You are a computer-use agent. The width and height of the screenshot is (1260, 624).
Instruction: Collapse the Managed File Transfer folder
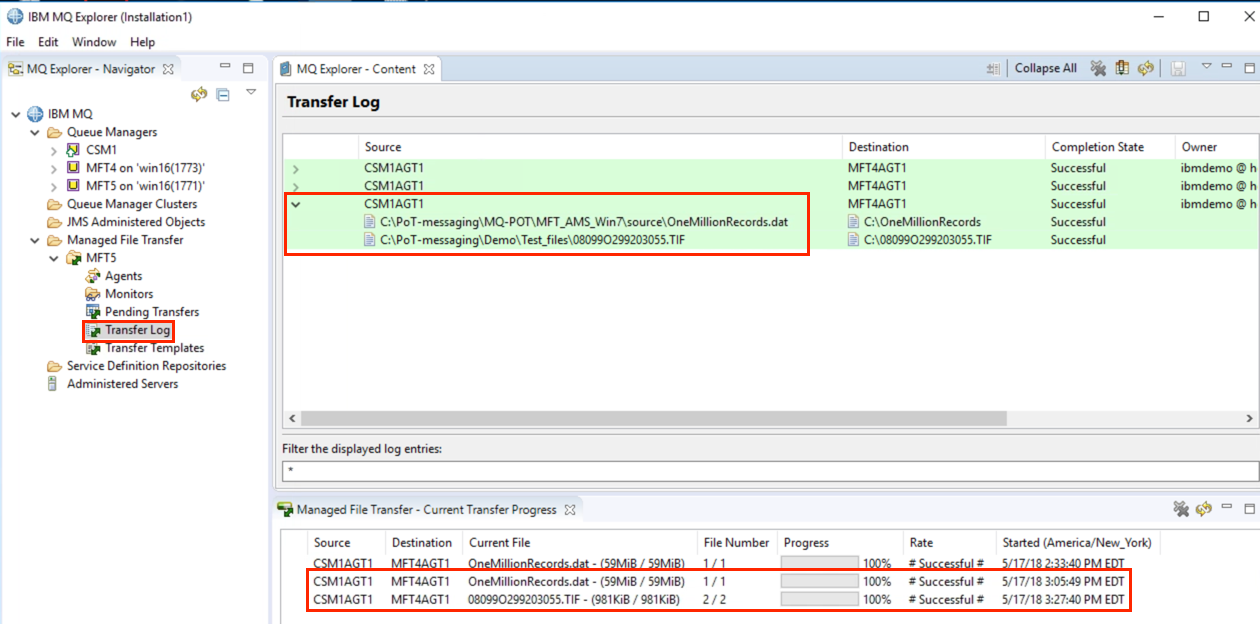pos(34,240)
